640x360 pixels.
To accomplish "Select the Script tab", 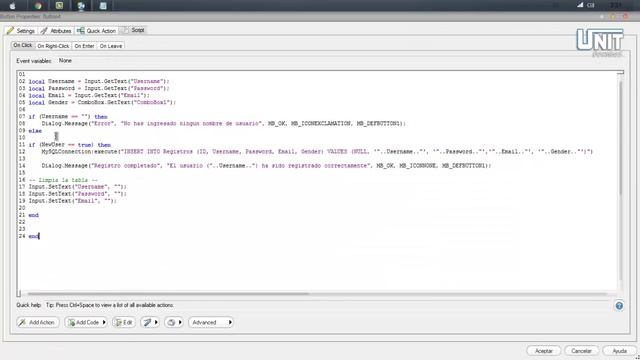I will [x=133, y=30].
